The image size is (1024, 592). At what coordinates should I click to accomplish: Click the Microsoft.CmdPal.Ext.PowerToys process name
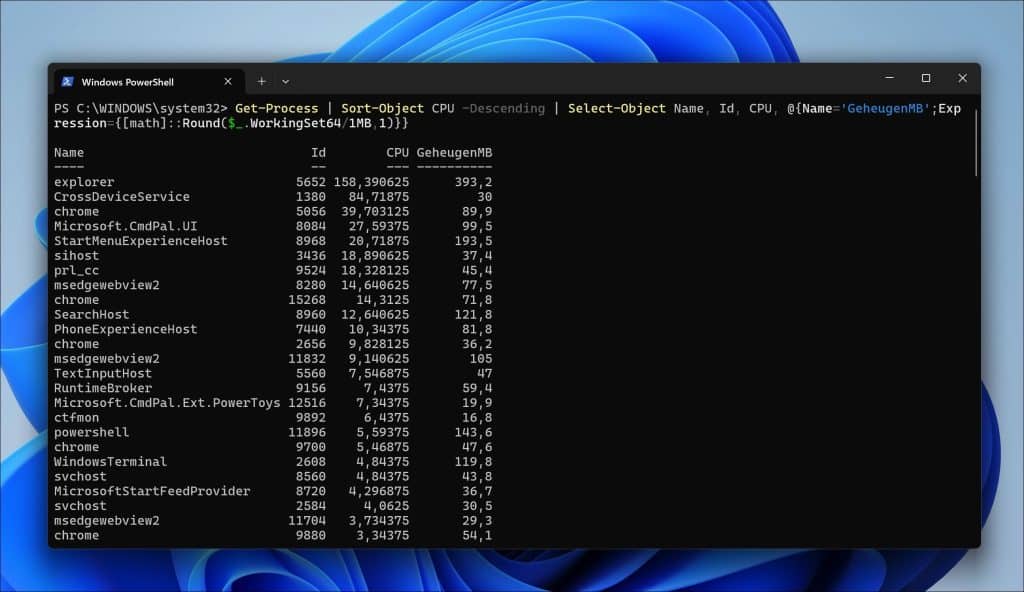pyautogui.click(x=167, y=403)
